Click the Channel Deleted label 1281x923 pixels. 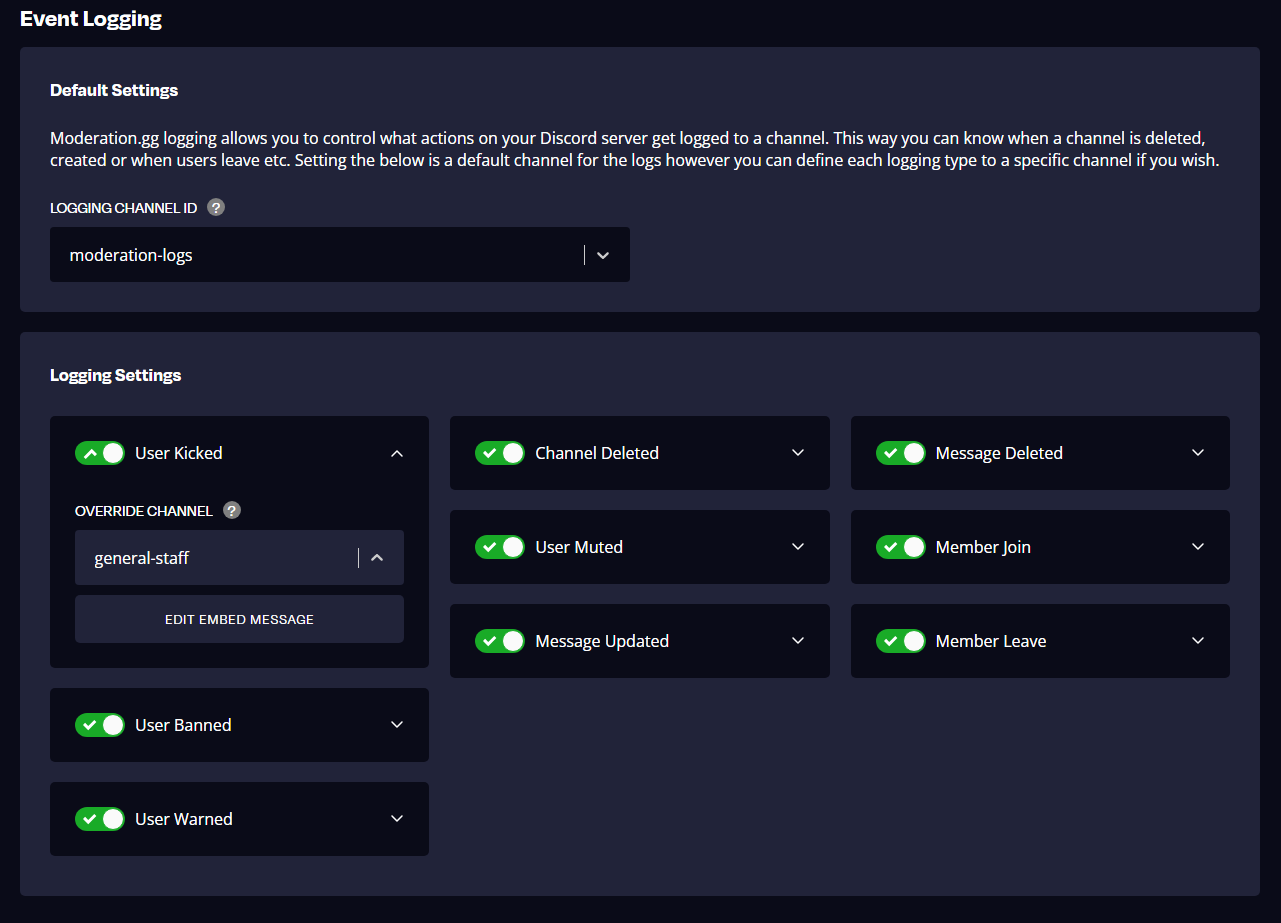597,453
